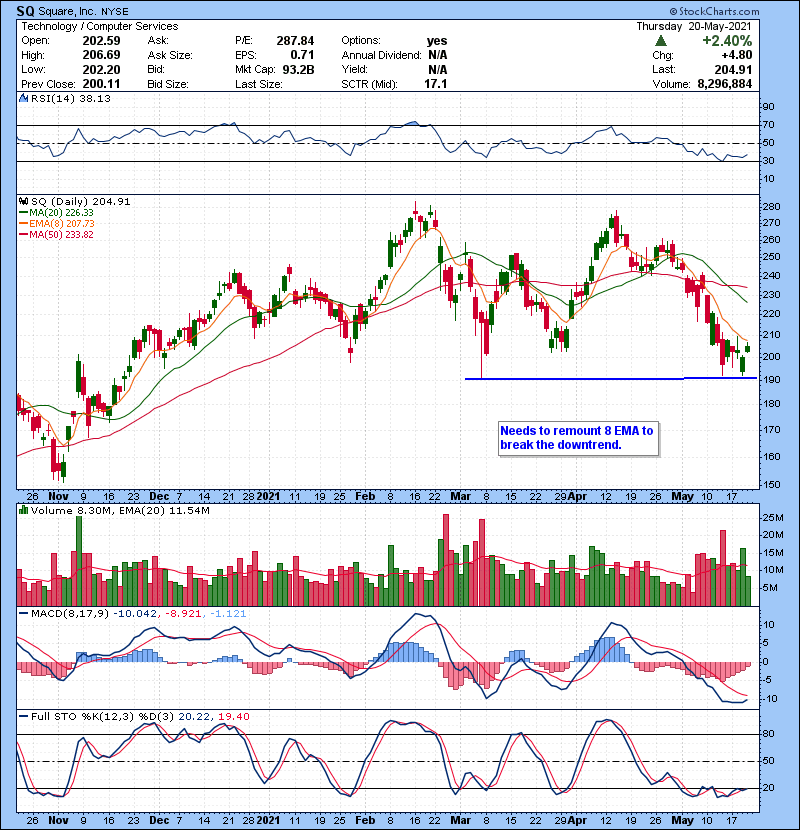Click the Dec label on price chart axis
Viewport: 800px width, 830px height.
coord(159,497)
